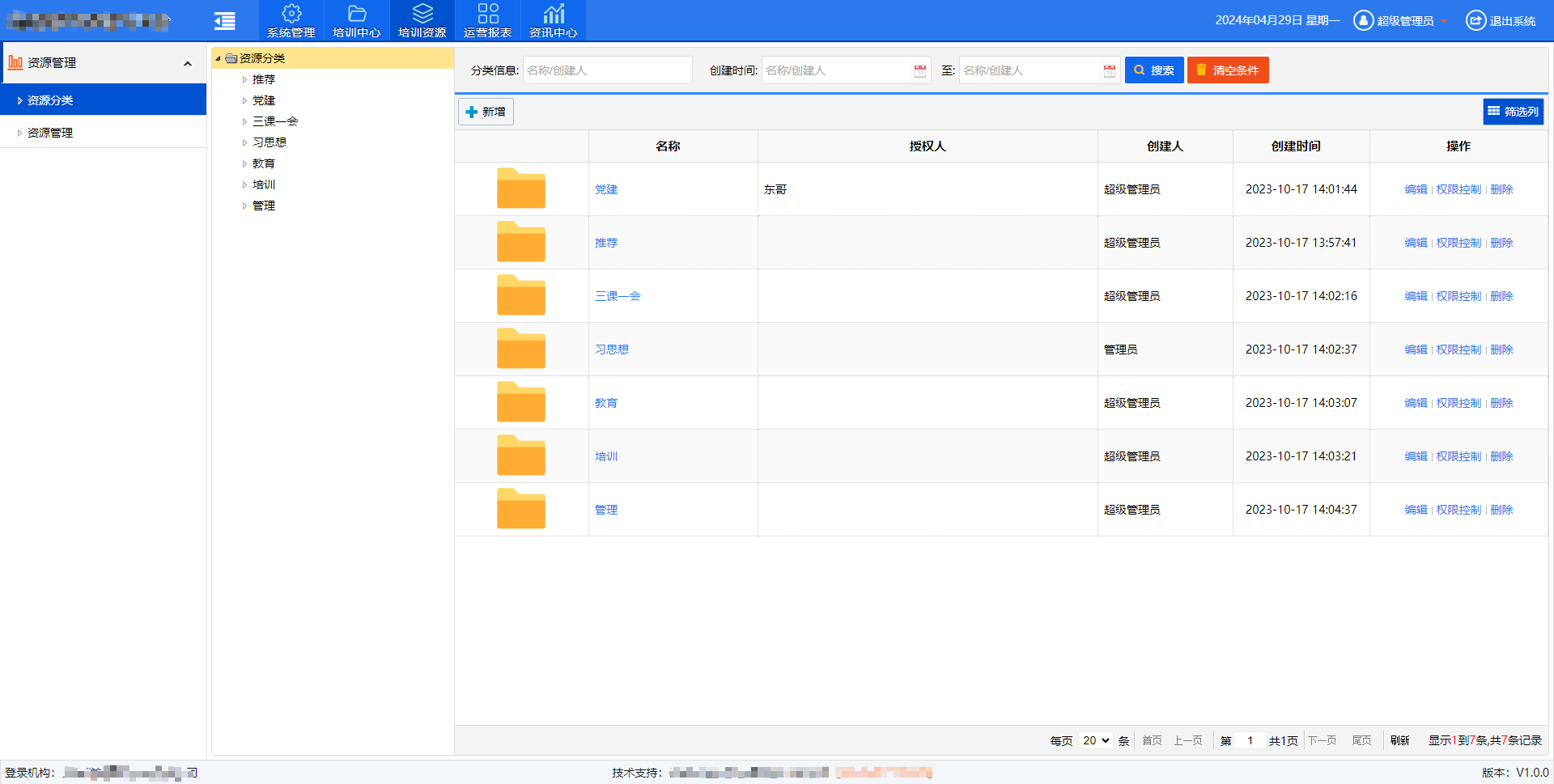Click 编辑 link in the 党建 row
The image size is (1554, 784).
(x=1416, y=189)
